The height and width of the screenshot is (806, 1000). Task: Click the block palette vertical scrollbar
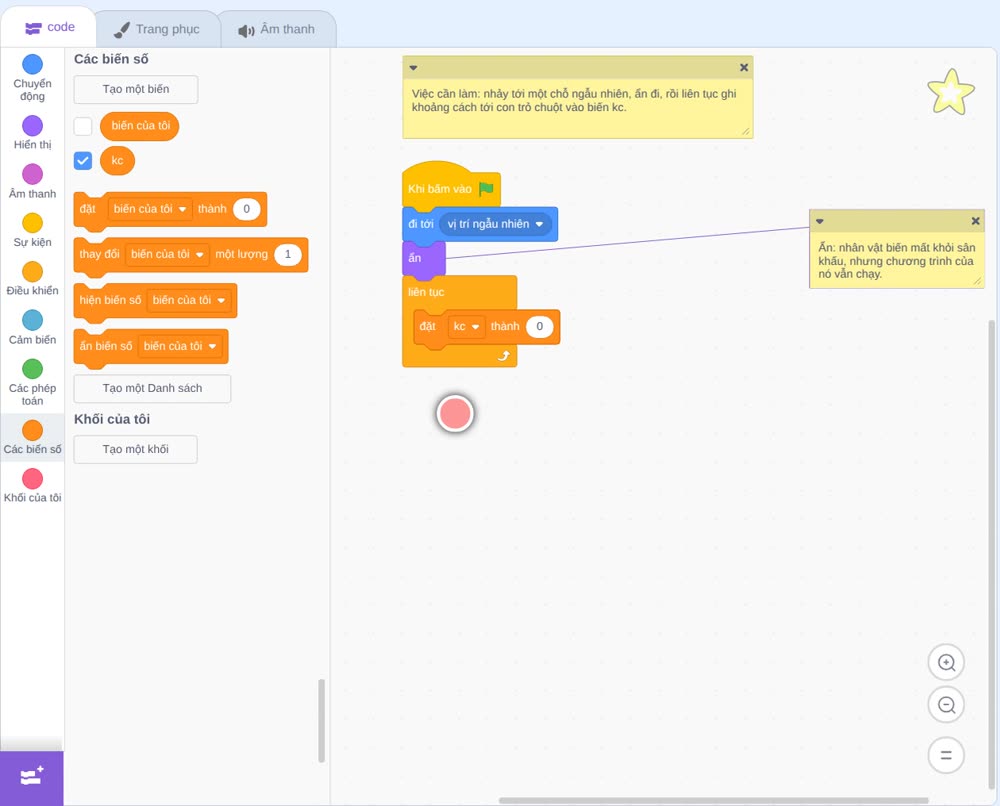(321, 721)
